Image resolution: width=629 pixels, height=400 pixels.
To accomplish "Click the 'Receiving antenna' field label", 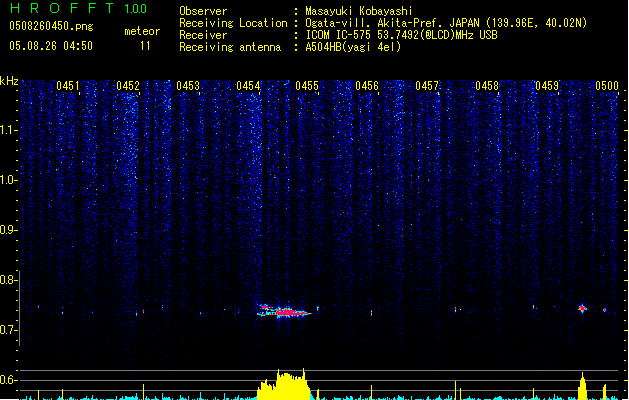I will click(230, 47).
